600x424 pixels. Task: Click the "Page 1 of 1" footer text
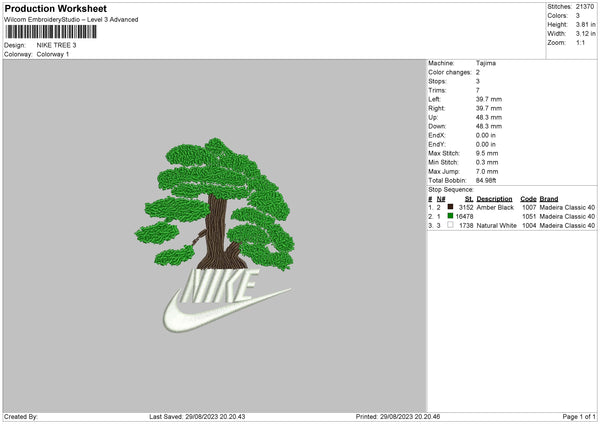(x=579, y=417)
